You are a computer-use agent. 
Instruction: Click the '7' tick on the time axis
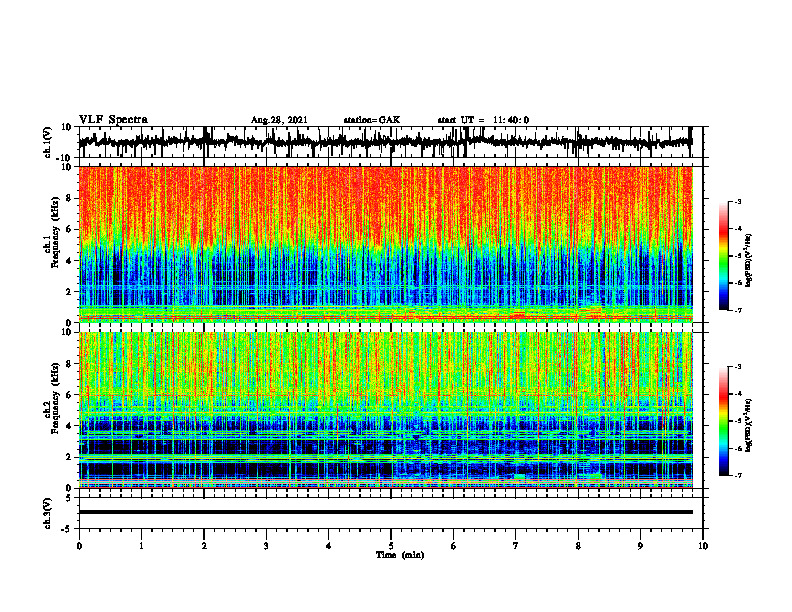516,546
